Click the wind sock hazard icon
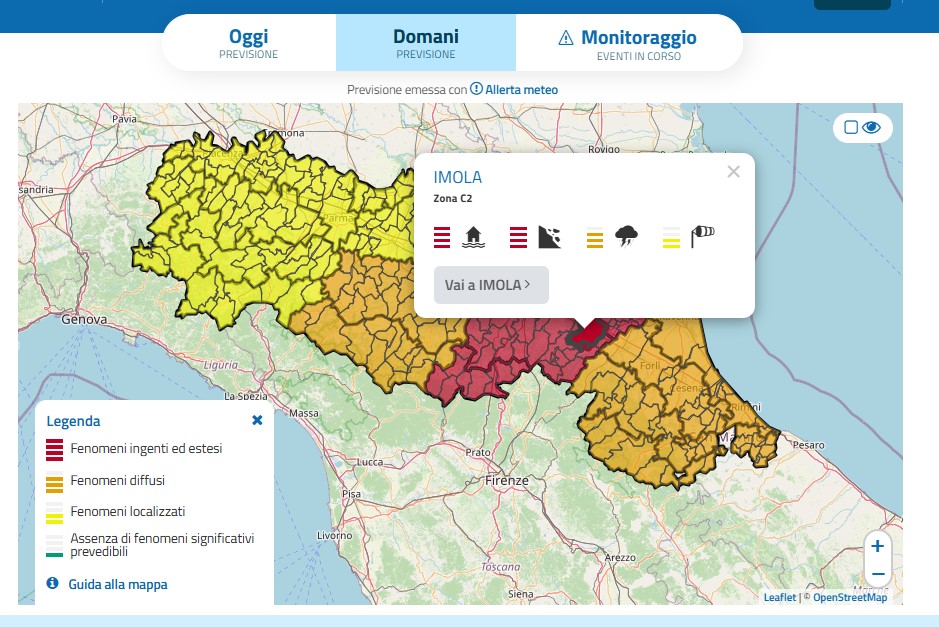 click(x=702, y=236)
